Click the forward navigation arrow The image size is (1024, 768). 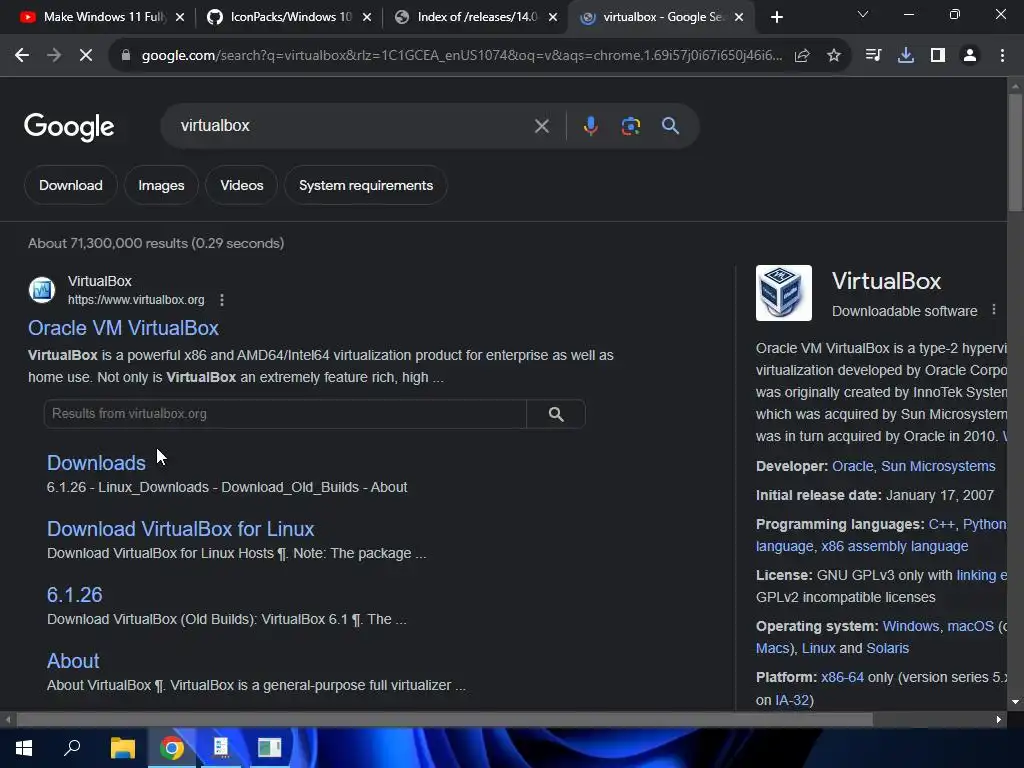tap(54, 56)
